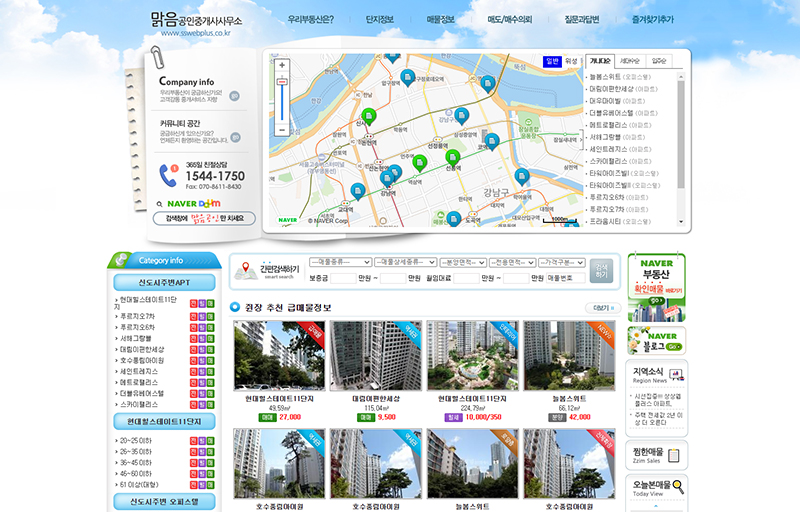Open the 단지정보 menu
Viewport: 800px width, 512px height.
click(x=380, y=19)
